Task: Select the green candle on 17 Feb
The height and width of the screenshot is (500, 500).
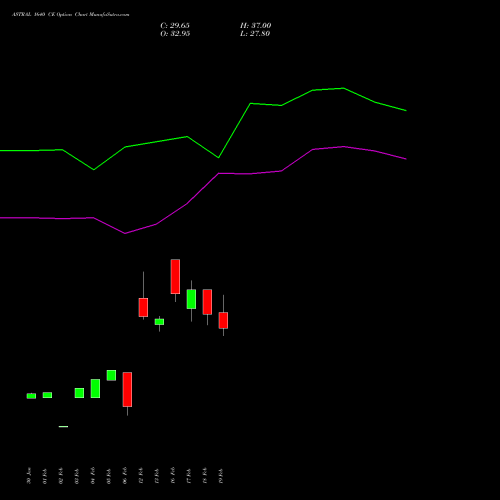Action: click(191, 299)
